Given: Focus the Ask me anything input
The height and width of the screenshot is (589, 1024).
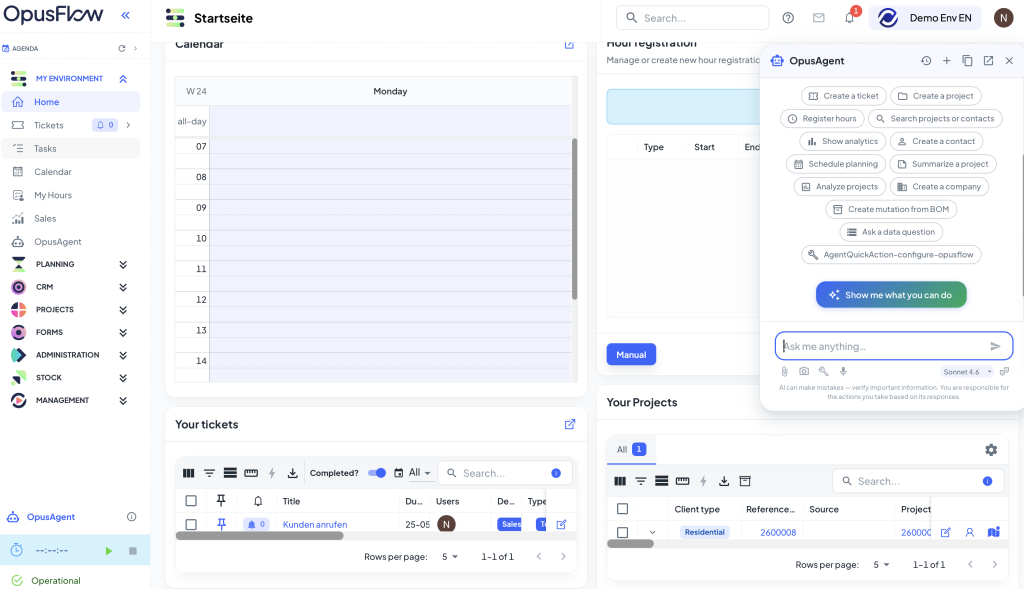Looking at the screenshot, I should point(882,346).
